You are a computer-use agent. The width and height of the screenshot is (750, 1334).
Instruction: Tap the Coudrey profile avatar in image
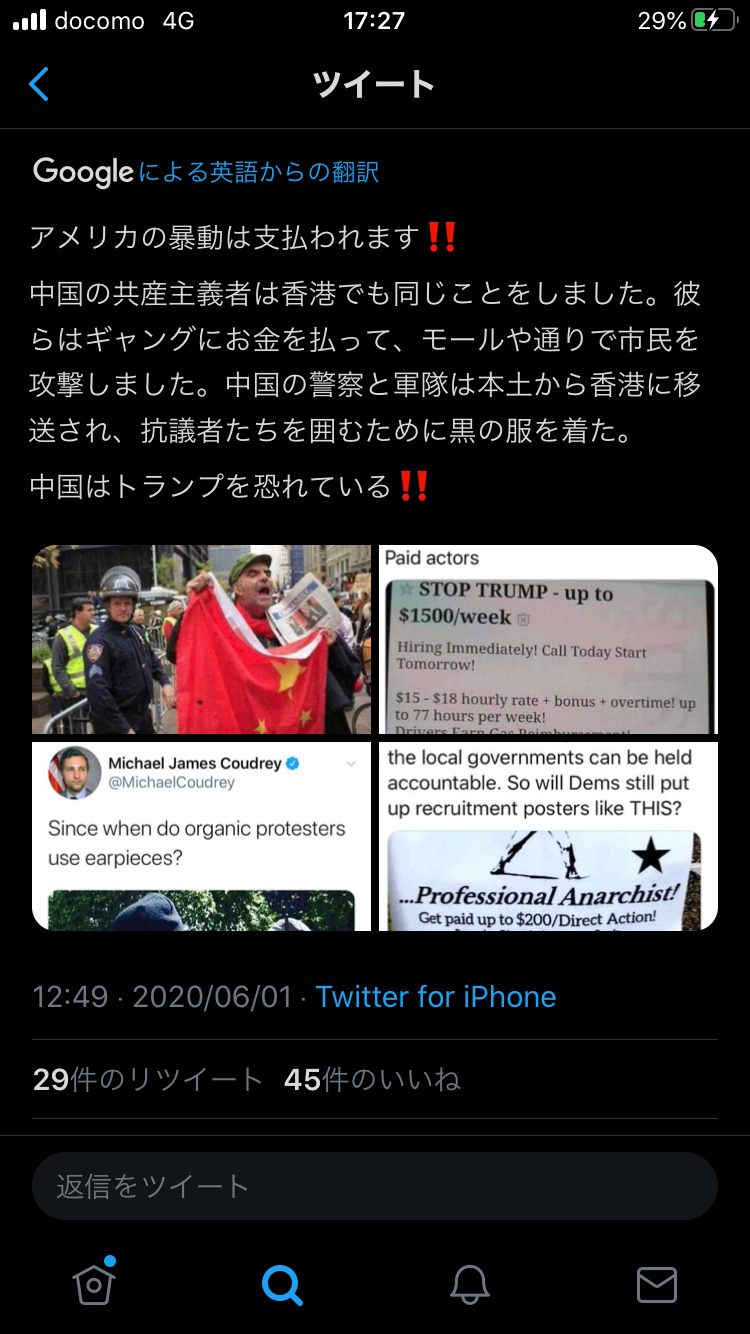coord(74,772)
